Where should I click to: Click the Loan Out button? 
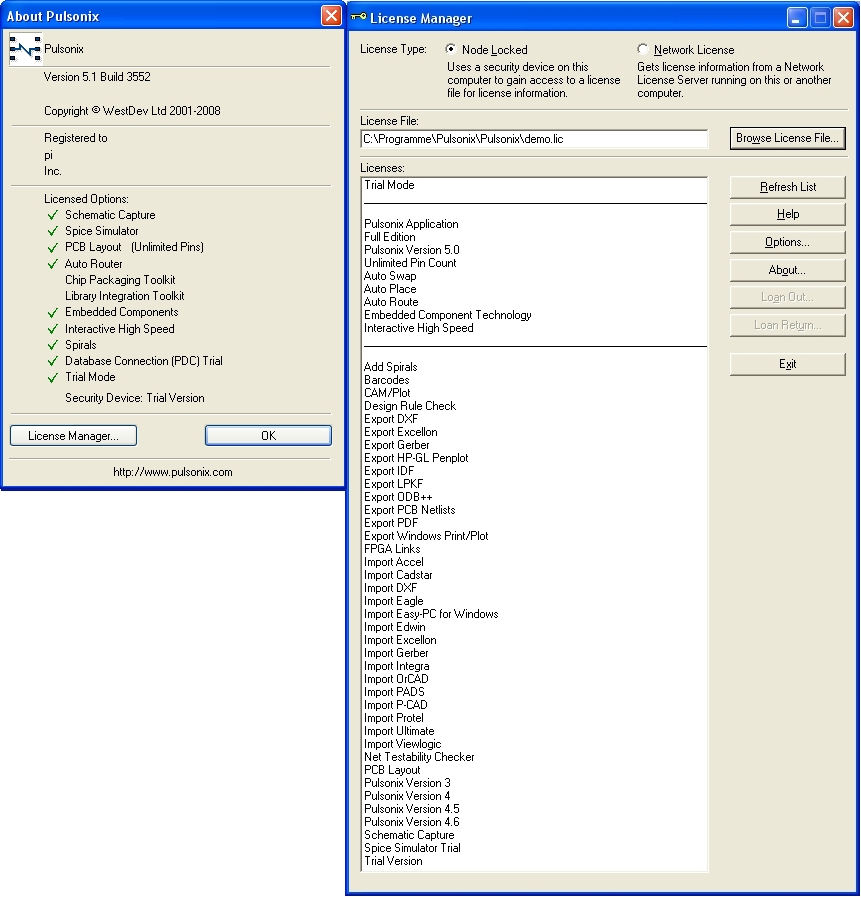coord(787,297)
